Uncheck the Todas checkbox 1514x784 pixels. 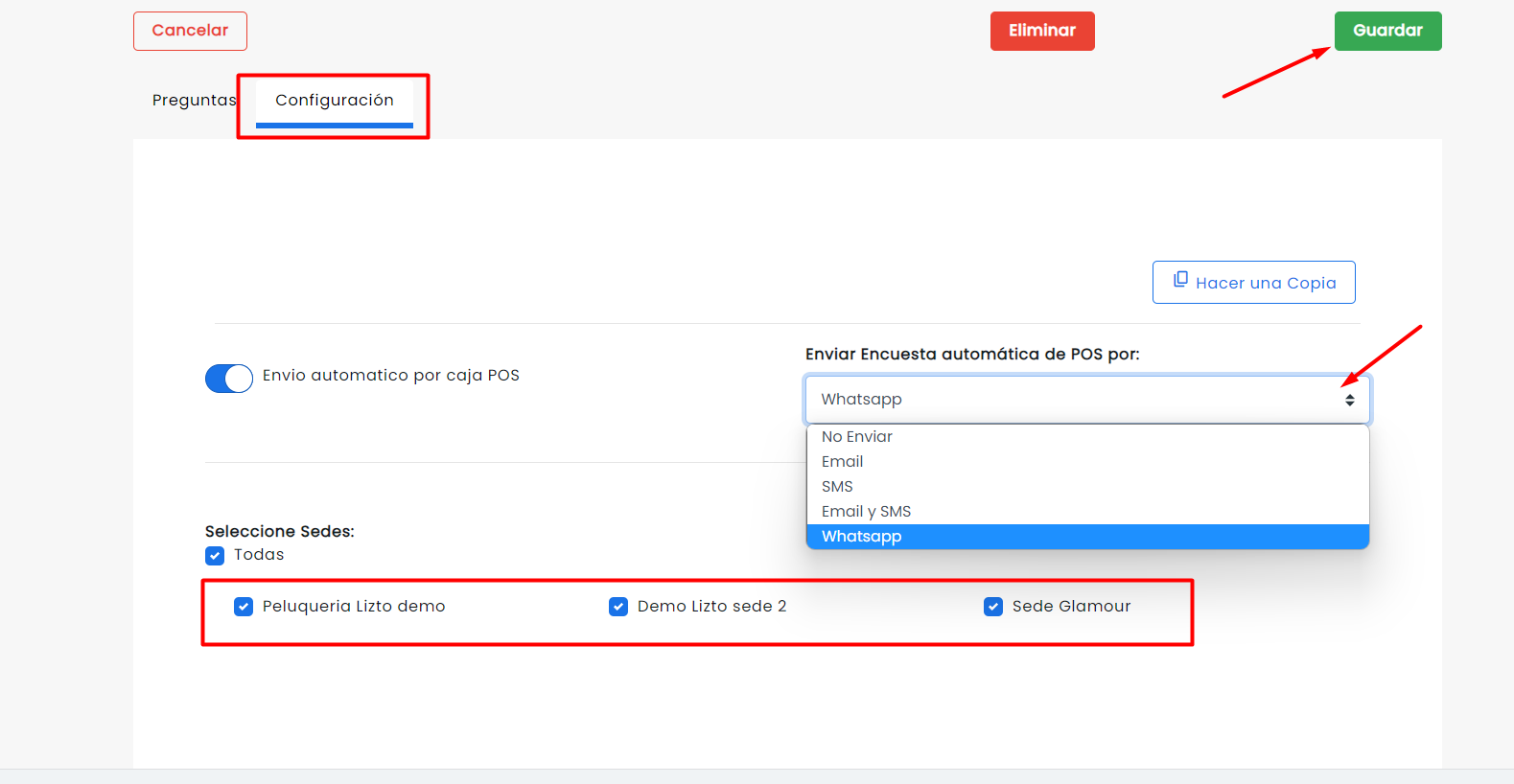215,556
